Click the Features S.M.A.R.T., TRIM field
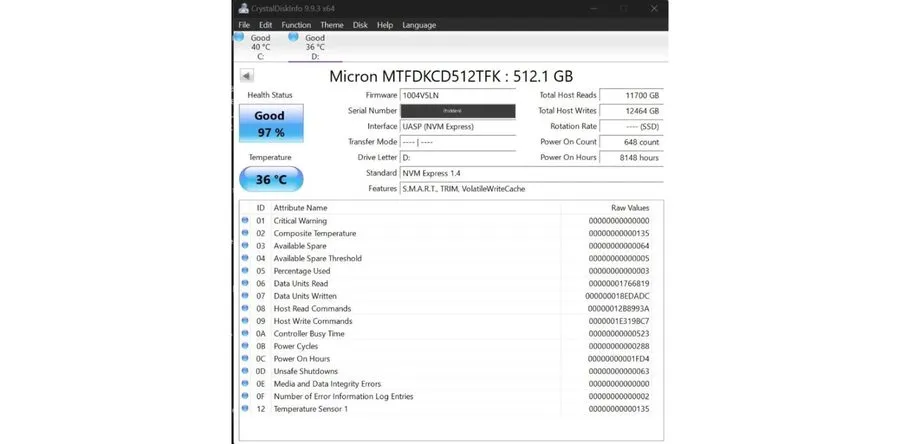Viewport: 900px width, 444px height. (x=531, y=188)
